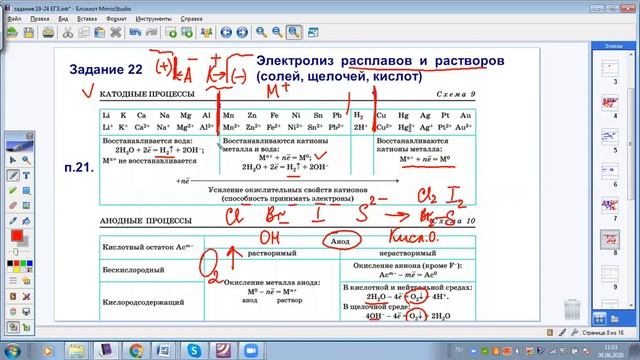
Task: Insert a new page
Action: click(171, 32)
